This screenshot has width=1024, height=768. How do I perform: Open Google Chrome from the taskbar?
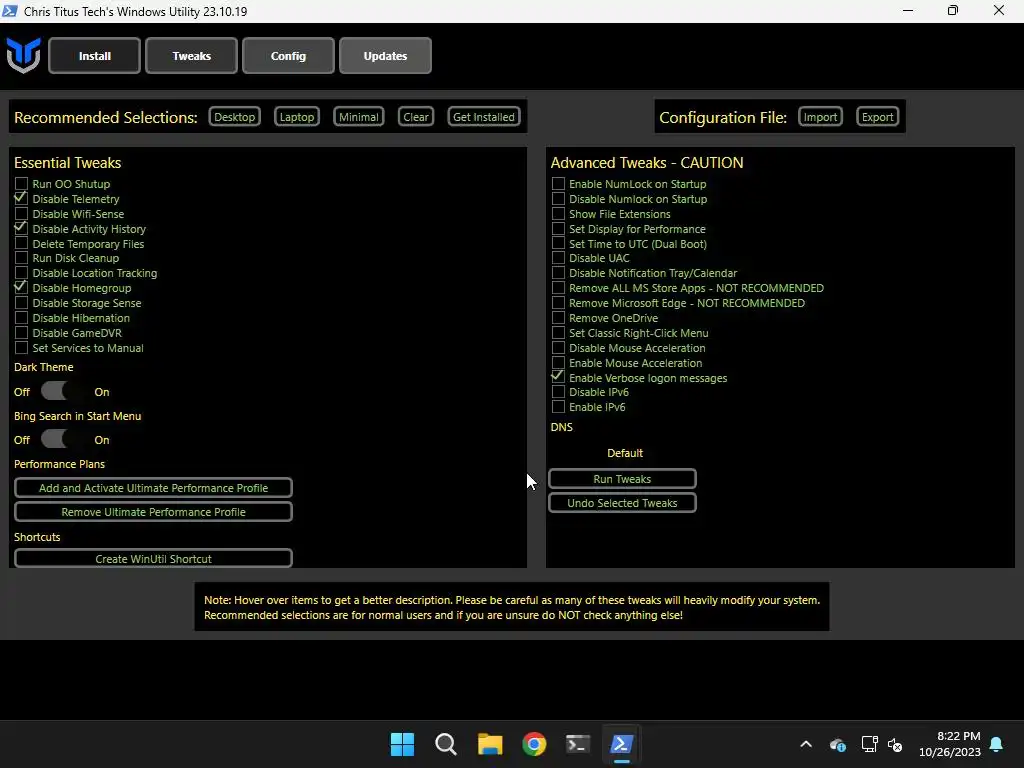coord(534,744)
